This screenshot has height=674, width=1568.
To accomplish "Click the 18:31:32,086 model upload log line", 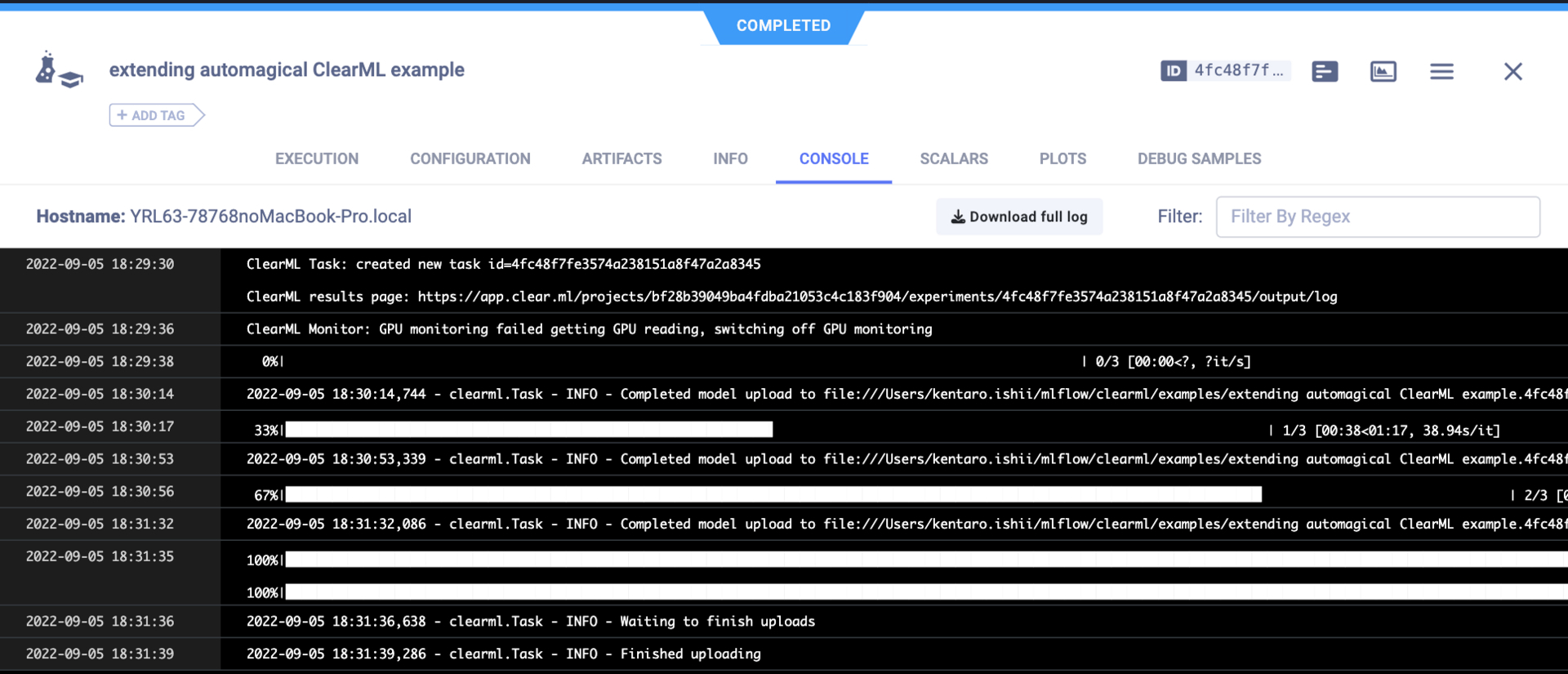I will pos(907,524).
